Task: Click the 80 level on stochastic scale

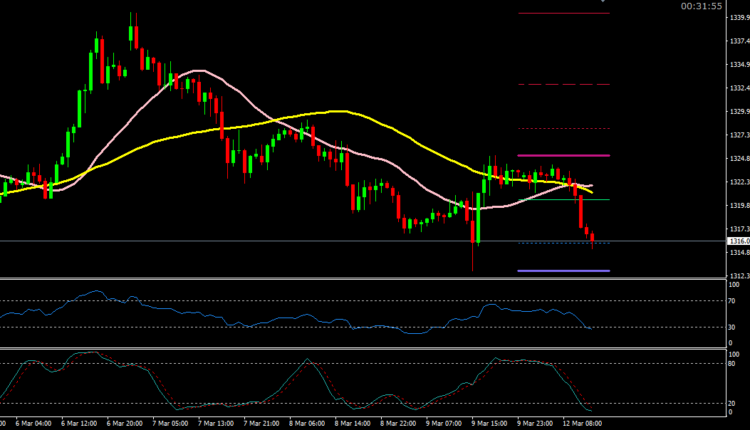Action: coord(732,363)
